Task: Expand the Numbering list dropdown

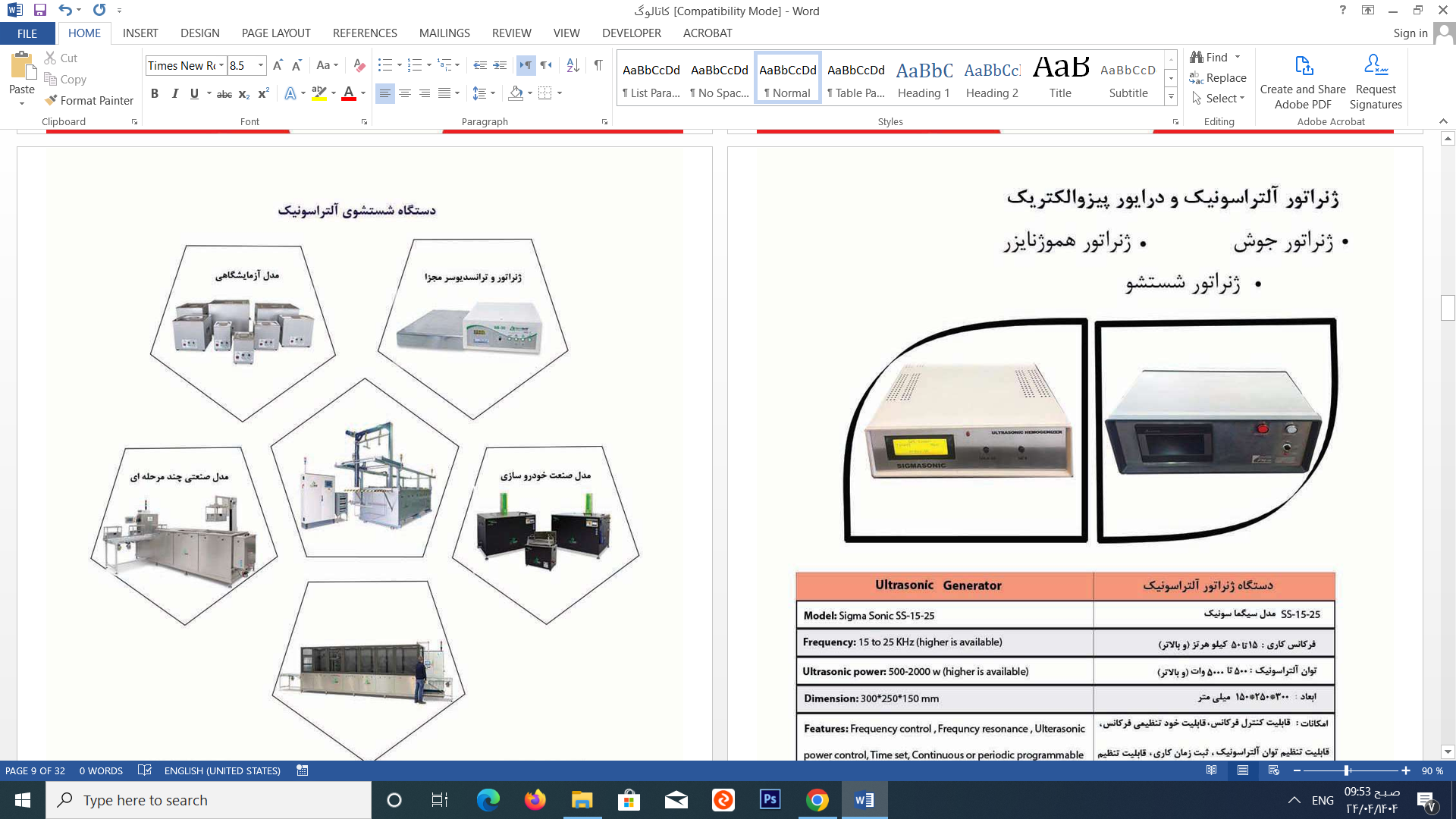Action: pyautogui.click(x=429, y=65)
